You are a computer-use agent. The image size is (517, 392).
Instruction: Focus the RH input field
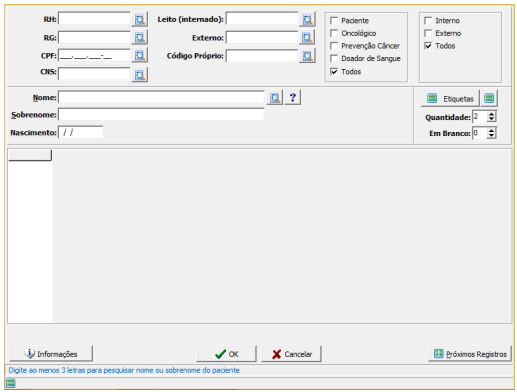point(94,19)
